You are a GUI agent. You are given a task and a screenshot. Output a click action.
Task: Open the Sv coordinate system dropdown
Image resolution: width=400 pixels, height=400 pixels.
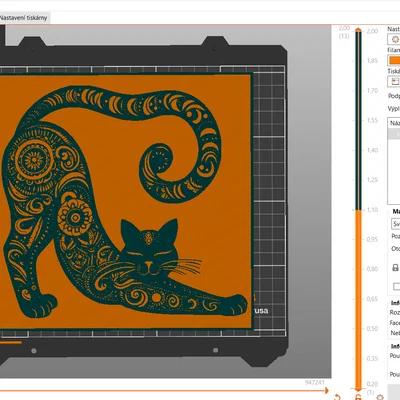(396, 224)
